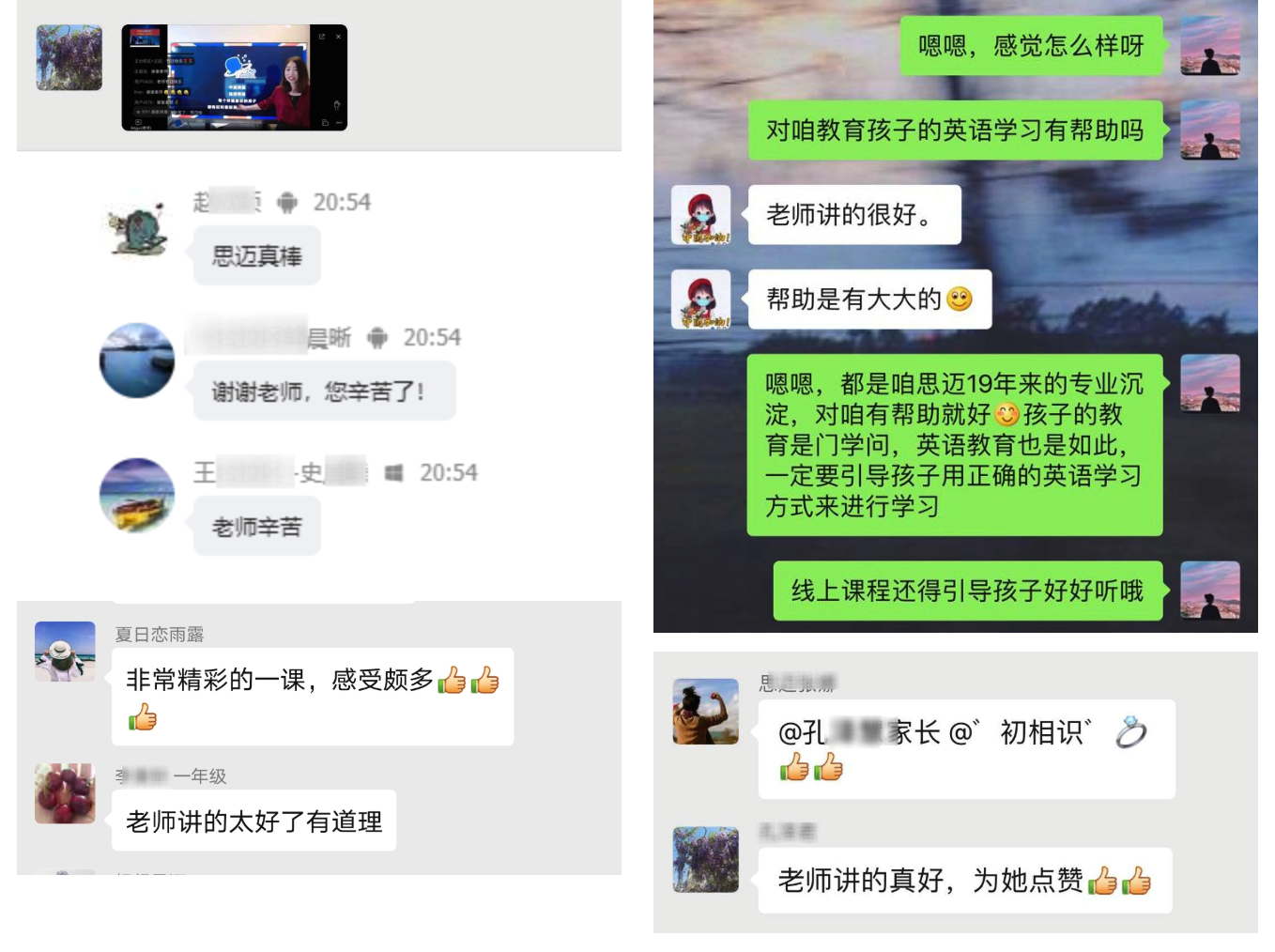1275x952 pixels.
Task: Open 夏日恋雨露 beach avatar
Action: 65,651
